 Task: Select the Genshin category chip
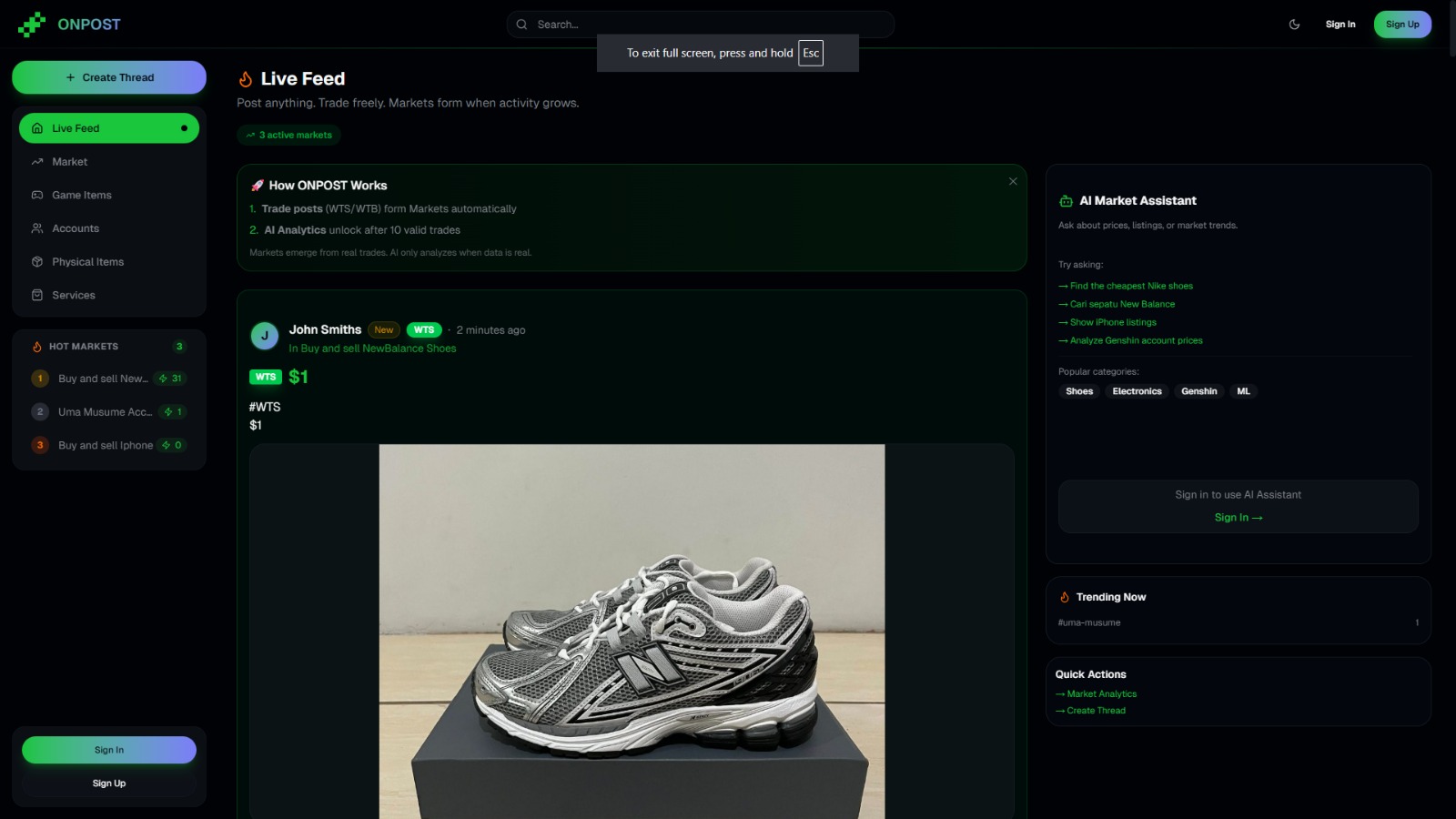pos(1199,391)
